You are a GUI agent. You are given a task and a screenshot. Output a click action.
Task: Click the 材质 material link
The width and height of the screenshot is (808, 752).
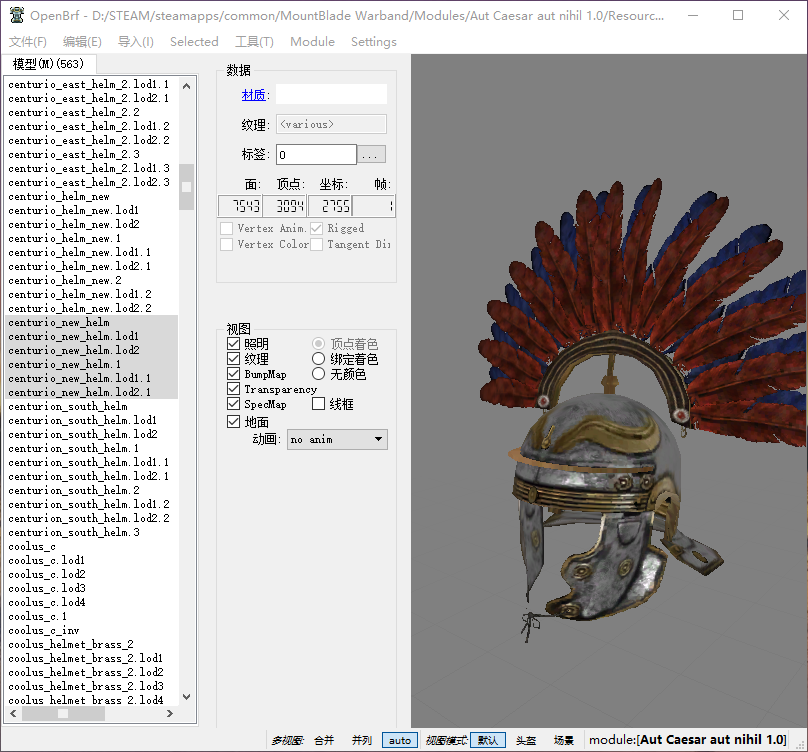tap(254, 95)
